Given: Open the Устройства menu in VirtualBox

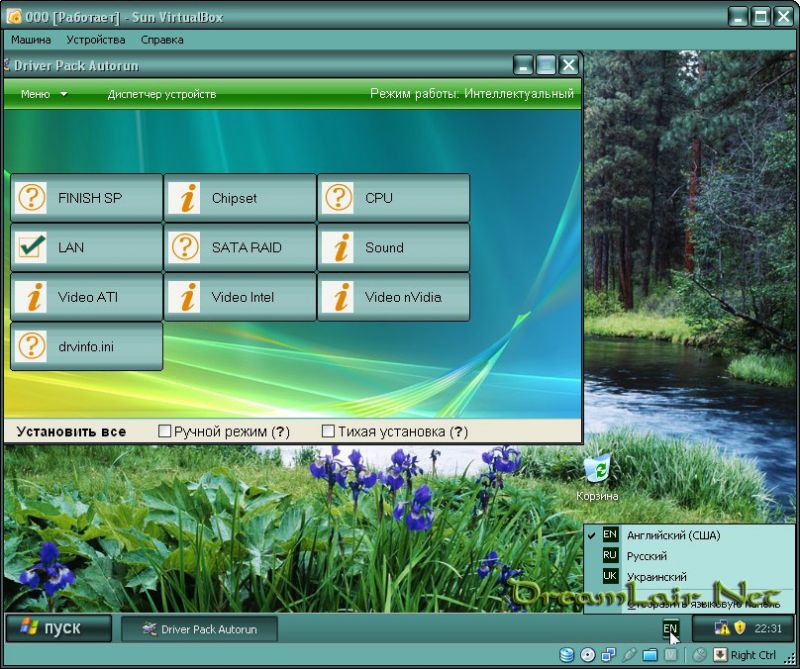Looking at the screenshot, I should pos(96,40).
